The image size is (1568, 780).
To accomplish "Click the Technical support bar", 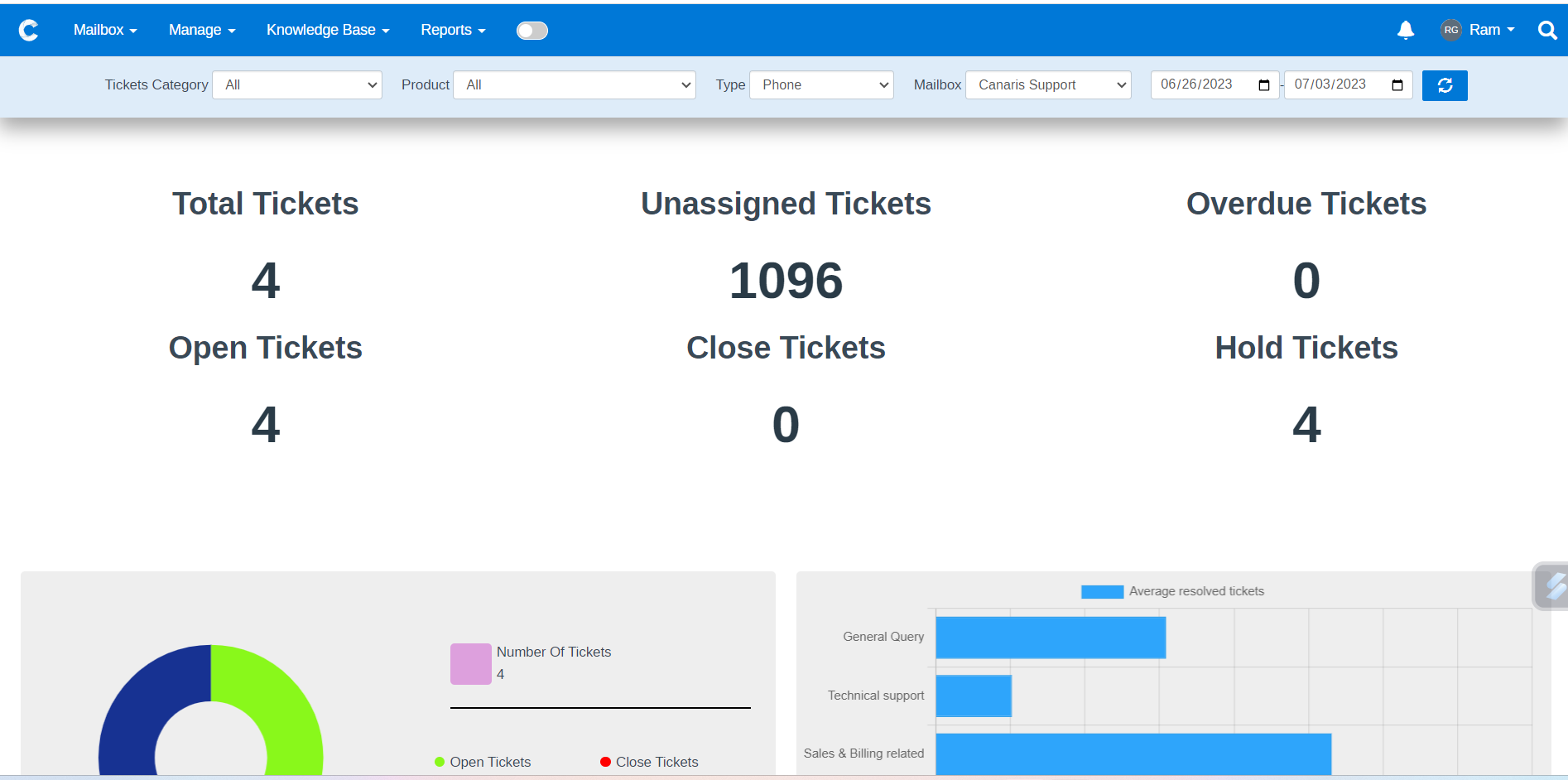I will click(974, 696).
